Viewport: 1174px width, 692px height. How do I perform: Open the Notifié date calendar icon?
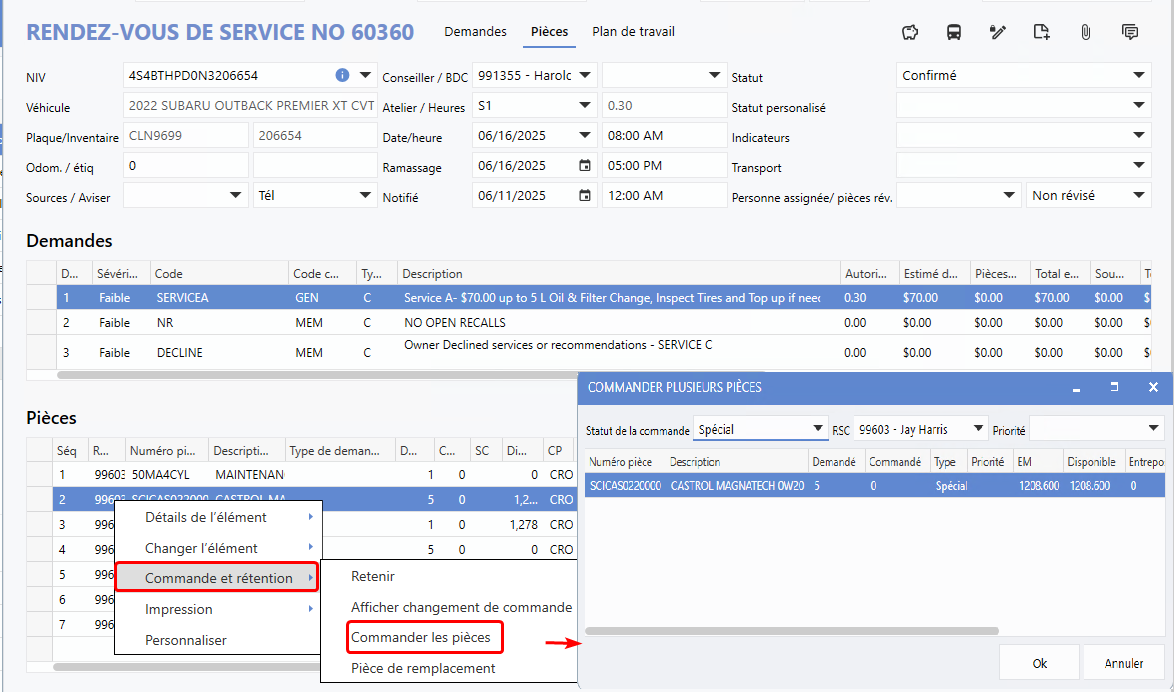coord(585,196)
